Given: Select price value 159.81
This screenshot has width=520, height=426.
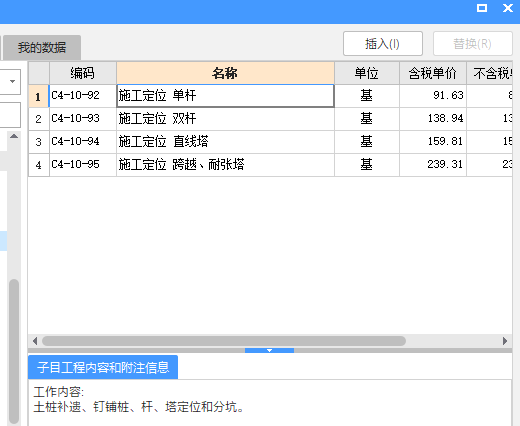Looking at the screenshot, I should tap(446, 141).
